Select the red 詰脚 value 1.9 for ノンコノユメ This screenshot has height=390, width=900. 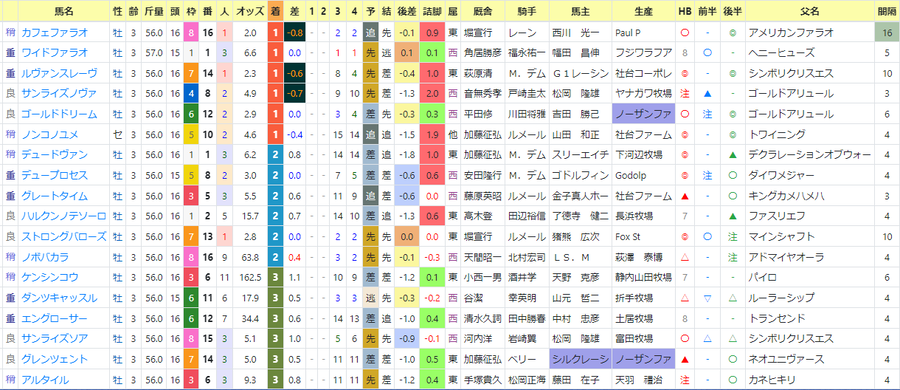coord(432,135)
